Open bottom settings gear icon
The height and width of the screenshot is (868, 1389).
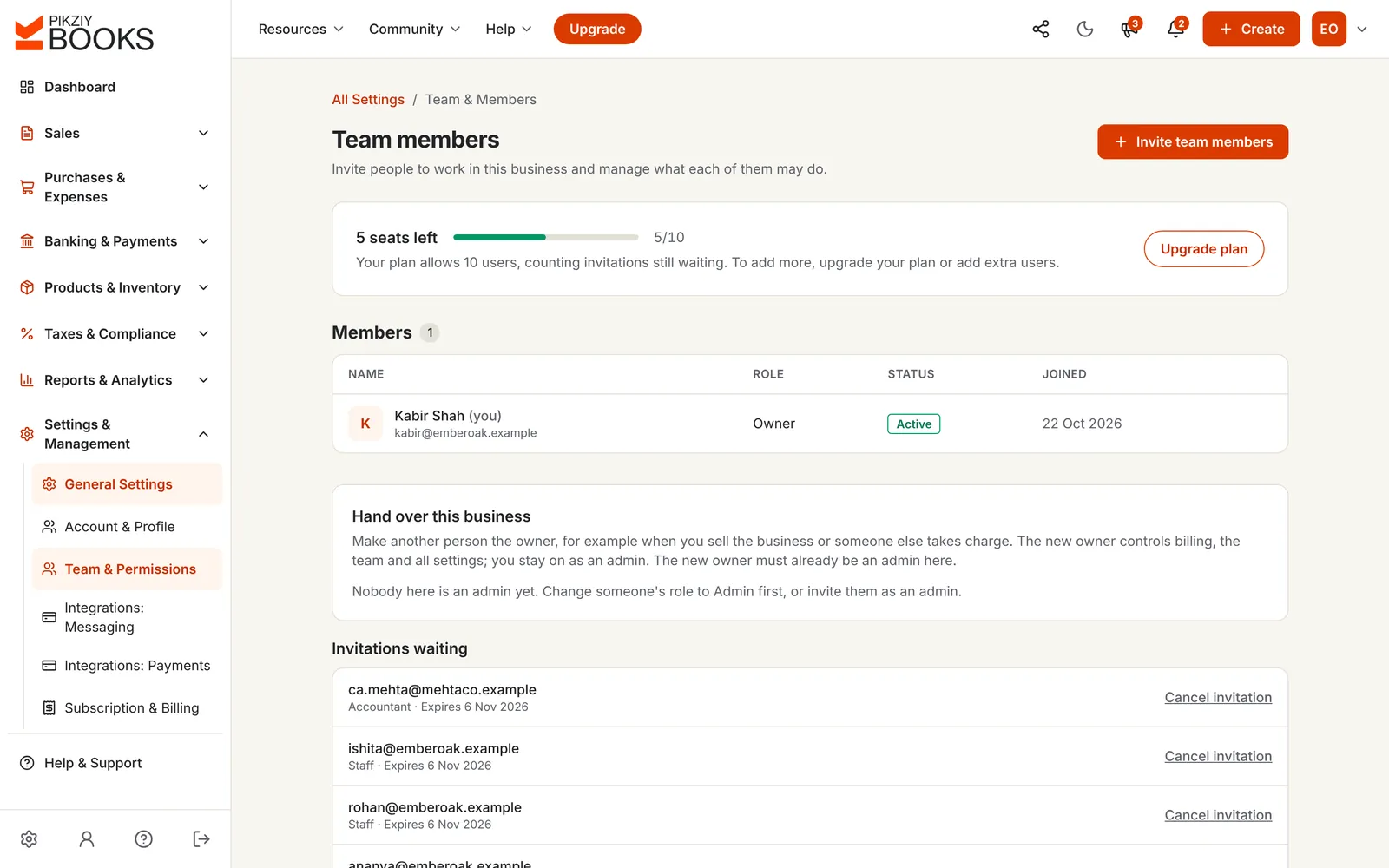coord(29,838)
